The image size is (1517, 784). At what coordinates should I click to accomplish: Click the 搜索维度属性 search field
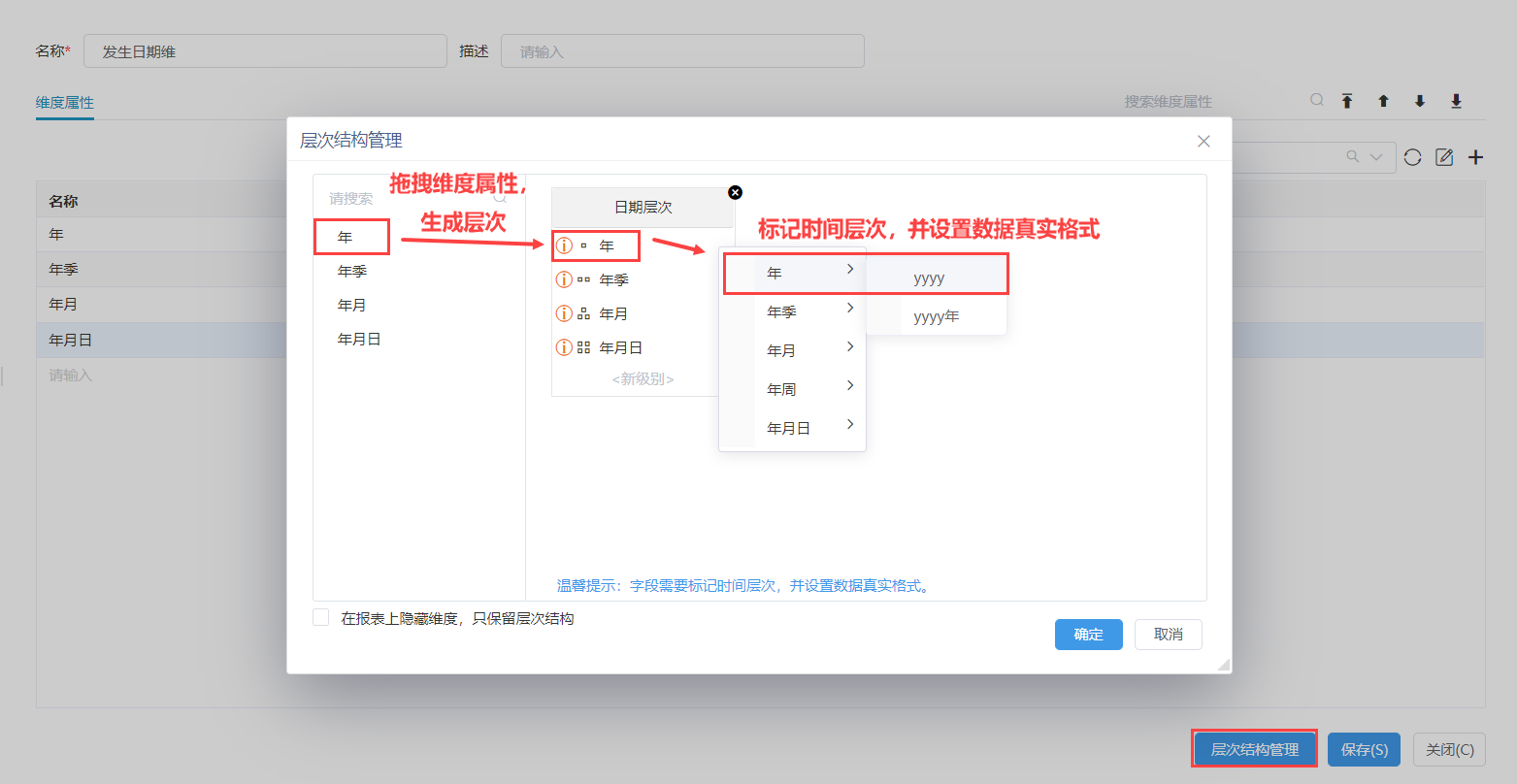1214,101
